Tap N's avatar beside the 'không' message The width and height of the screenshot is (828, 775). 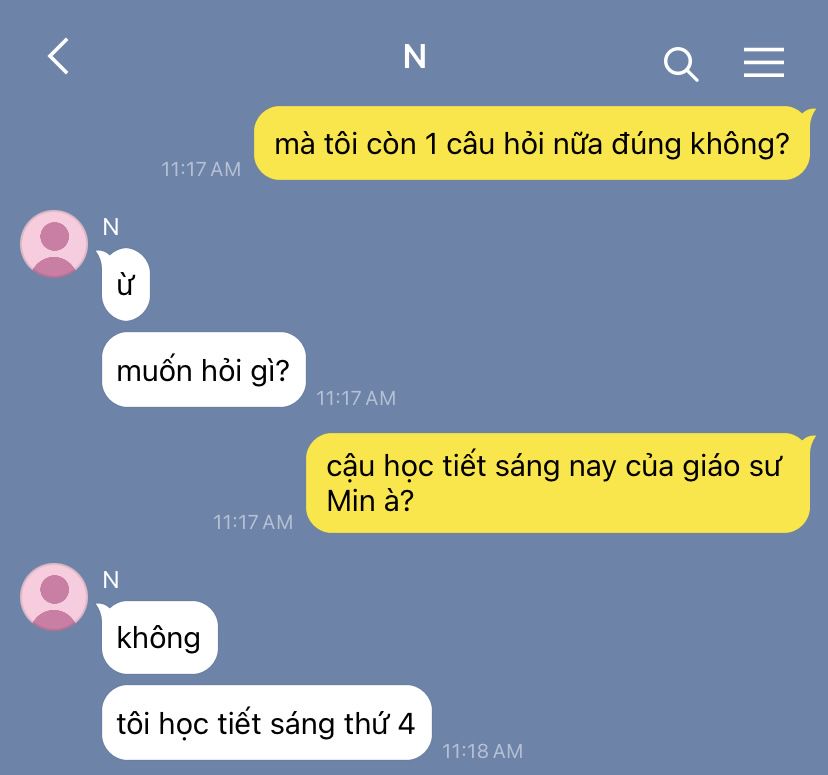[54, 597]
